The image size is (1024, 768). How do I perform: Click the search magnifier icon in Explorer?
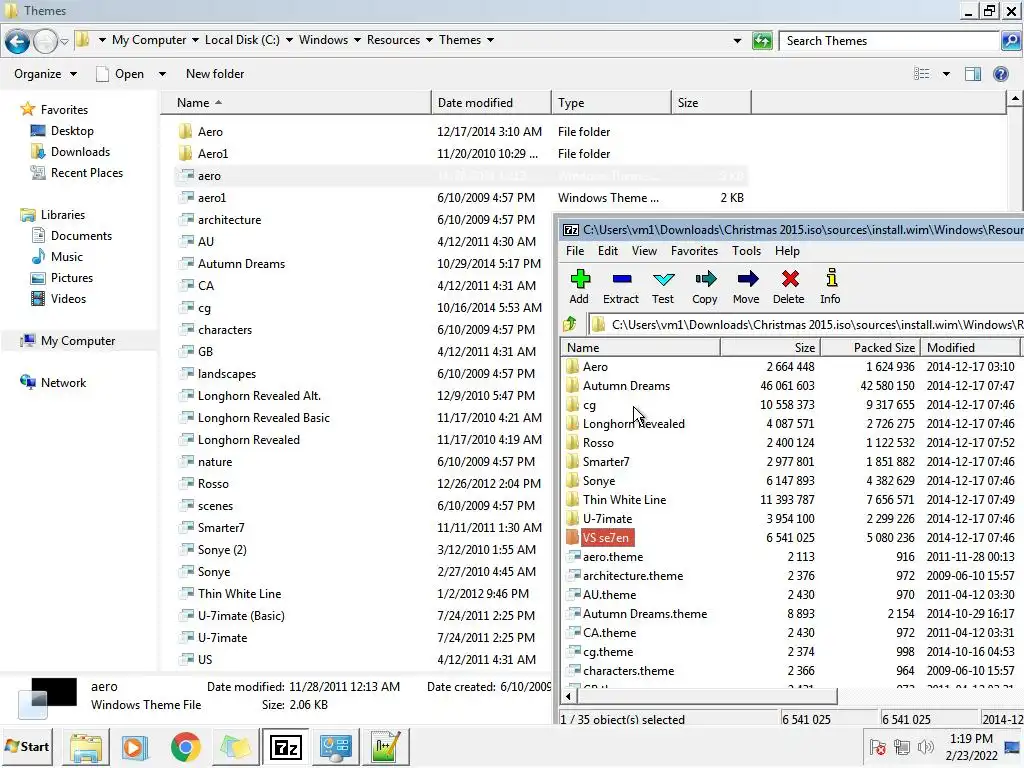[1010, 41]
